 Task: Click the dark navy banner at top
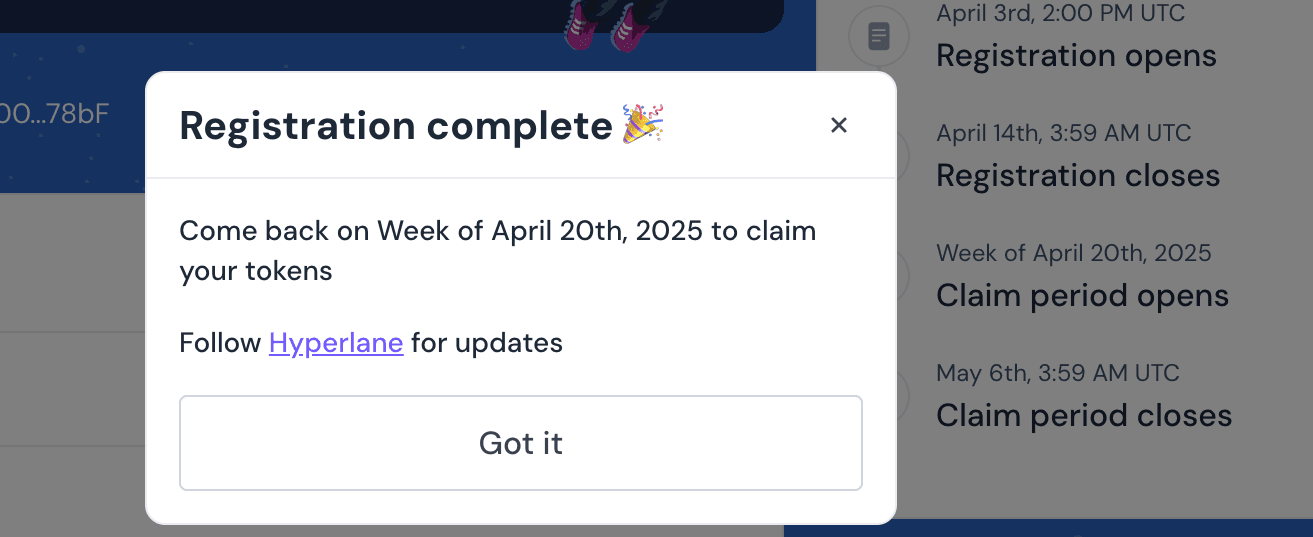click(391, 16)
